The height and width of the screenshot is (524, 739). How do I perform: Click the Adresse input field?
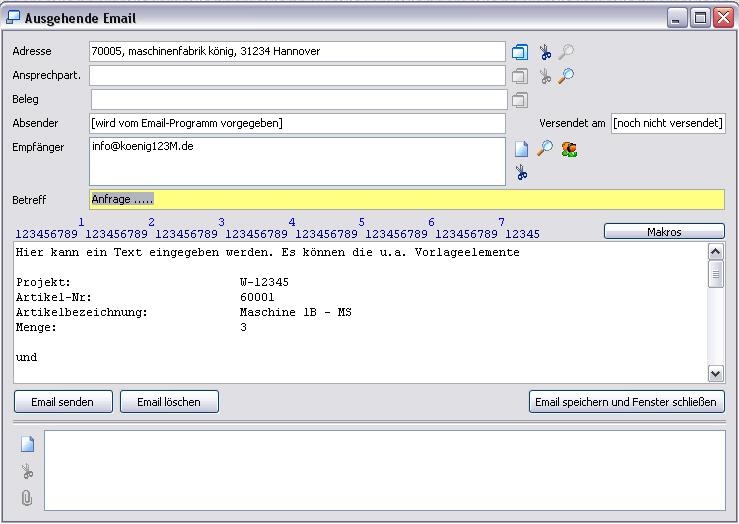[x=297, y=52]
